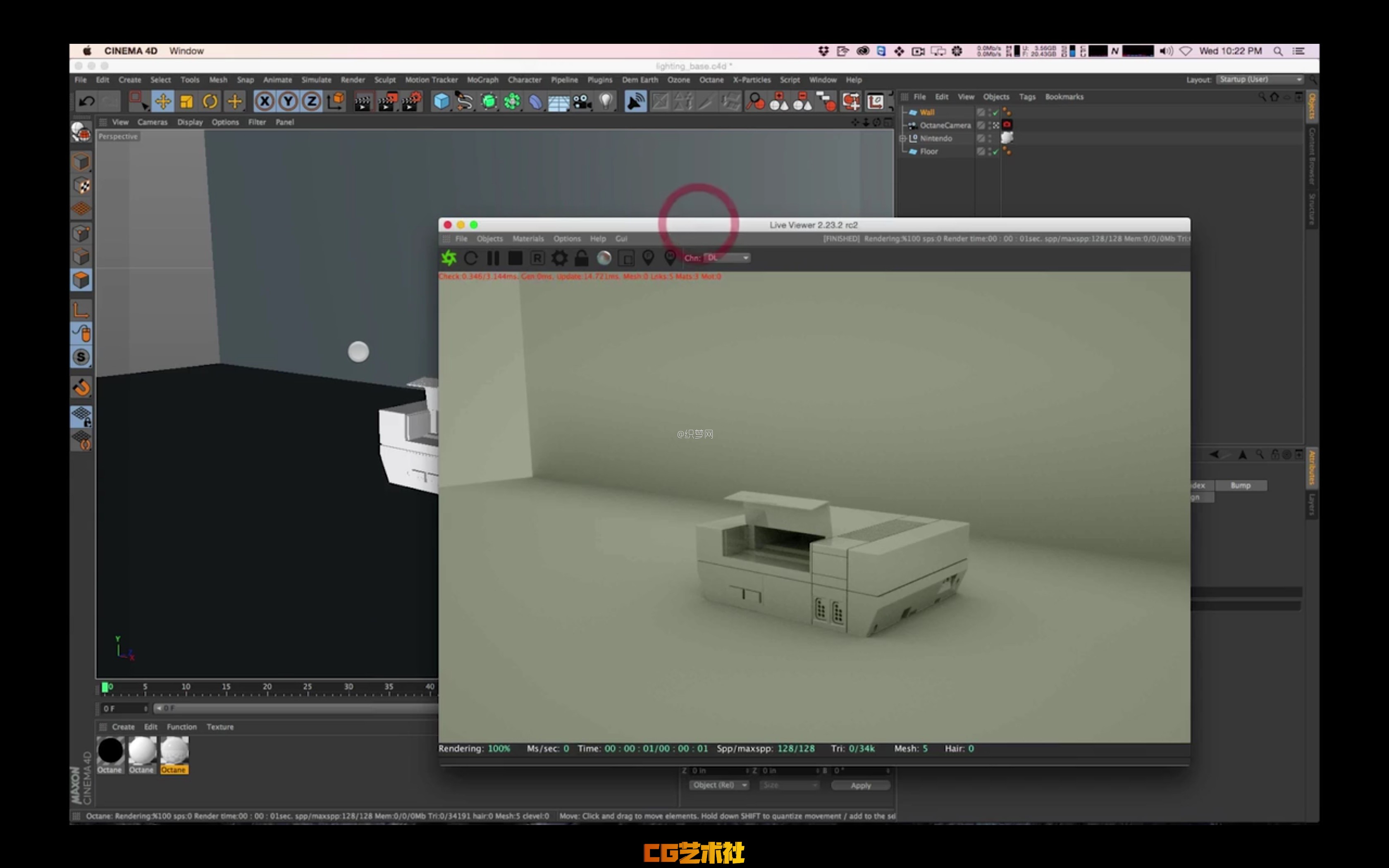Toggle Floor object enable checkmark
The width and height of the screenshot is (1389, 868).
[x=996, y=152]
